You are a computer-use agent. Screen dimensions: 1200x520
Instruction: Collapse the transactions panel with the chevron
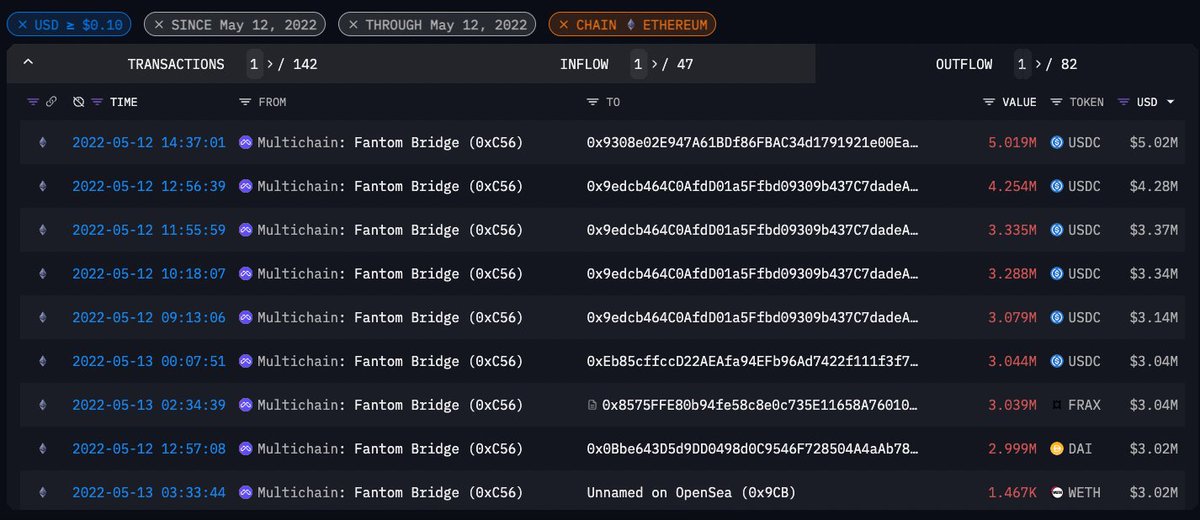pyautogui.click(x=27, y=63)
